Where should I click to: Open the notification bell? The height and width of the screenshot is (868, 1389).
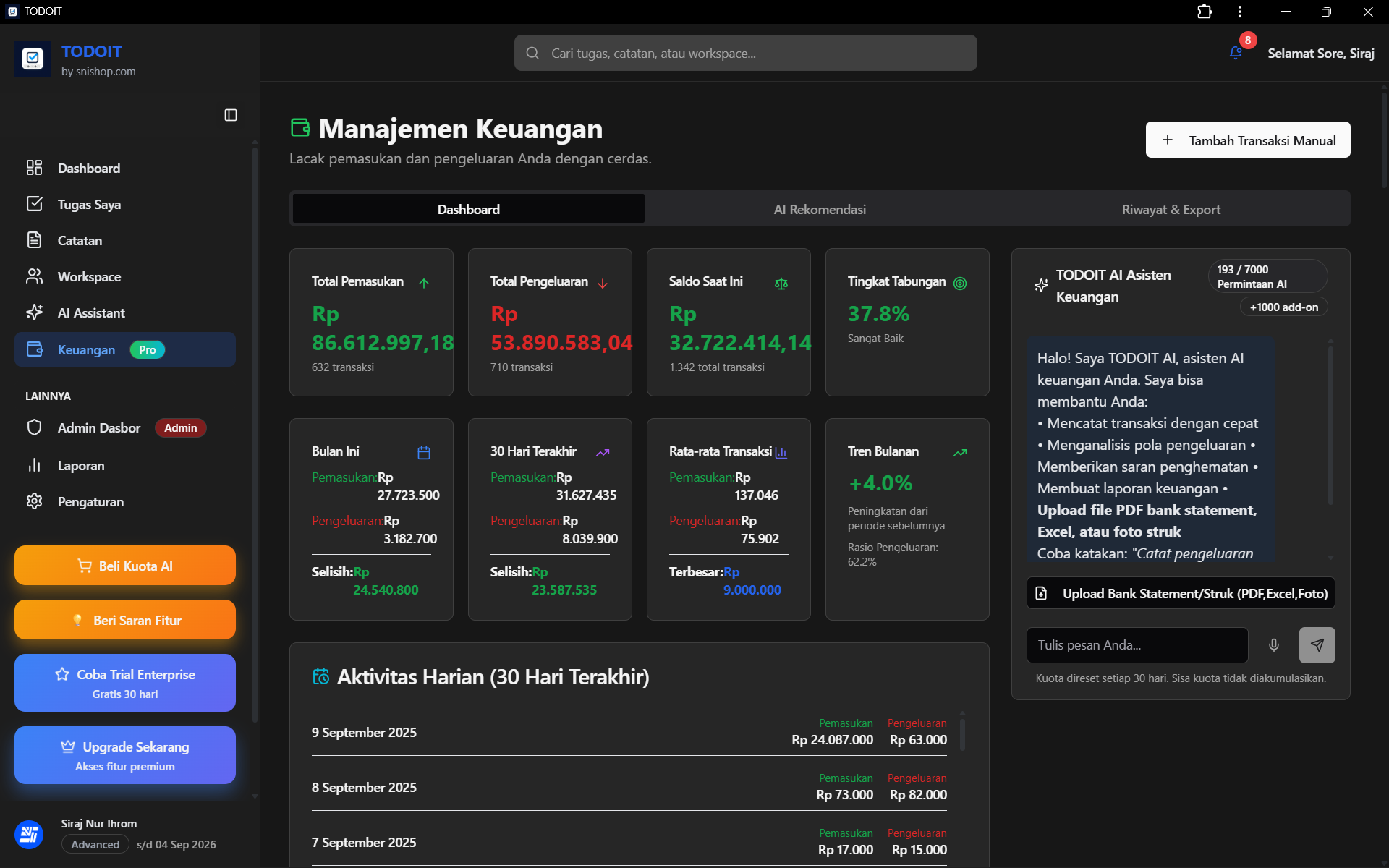[1234, 52]
